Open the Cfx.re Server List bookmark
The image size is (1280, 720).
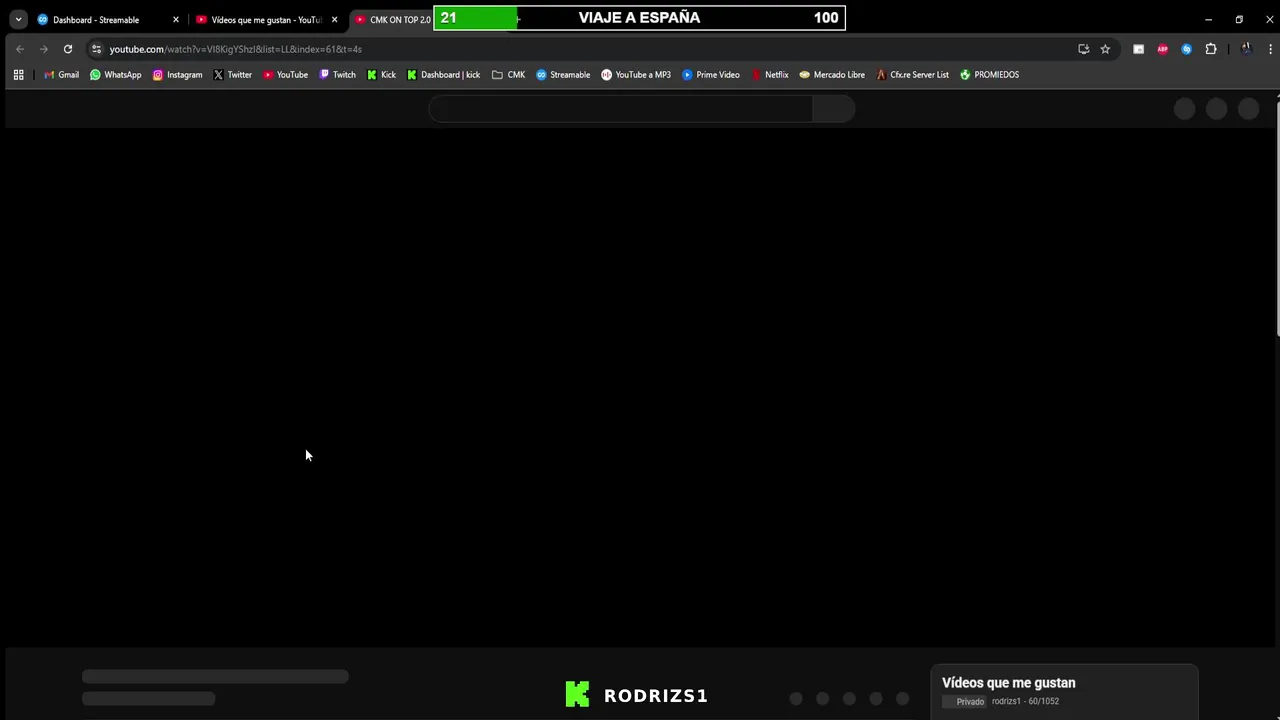click(x=912, y=75)
